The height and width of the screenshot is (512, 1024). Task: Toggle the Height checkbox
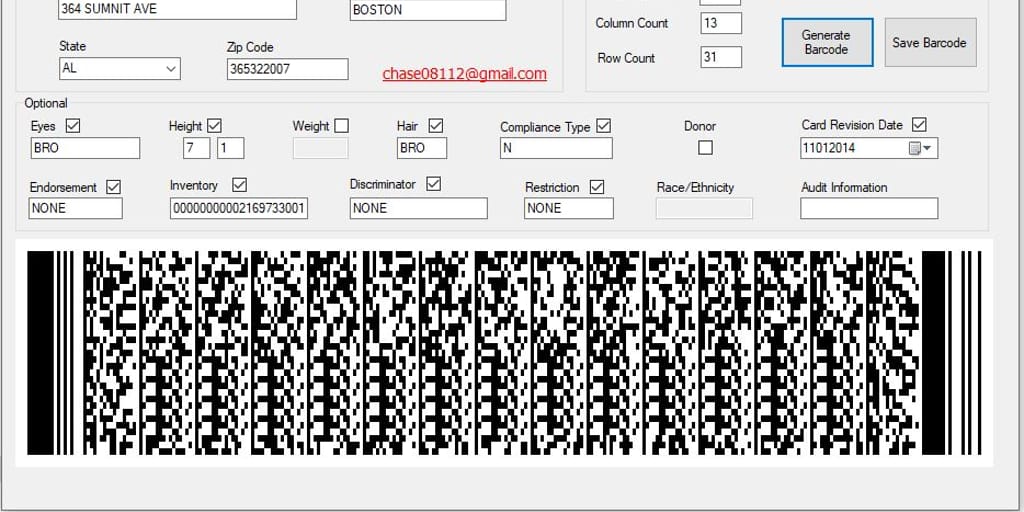(x=214, y=126)
